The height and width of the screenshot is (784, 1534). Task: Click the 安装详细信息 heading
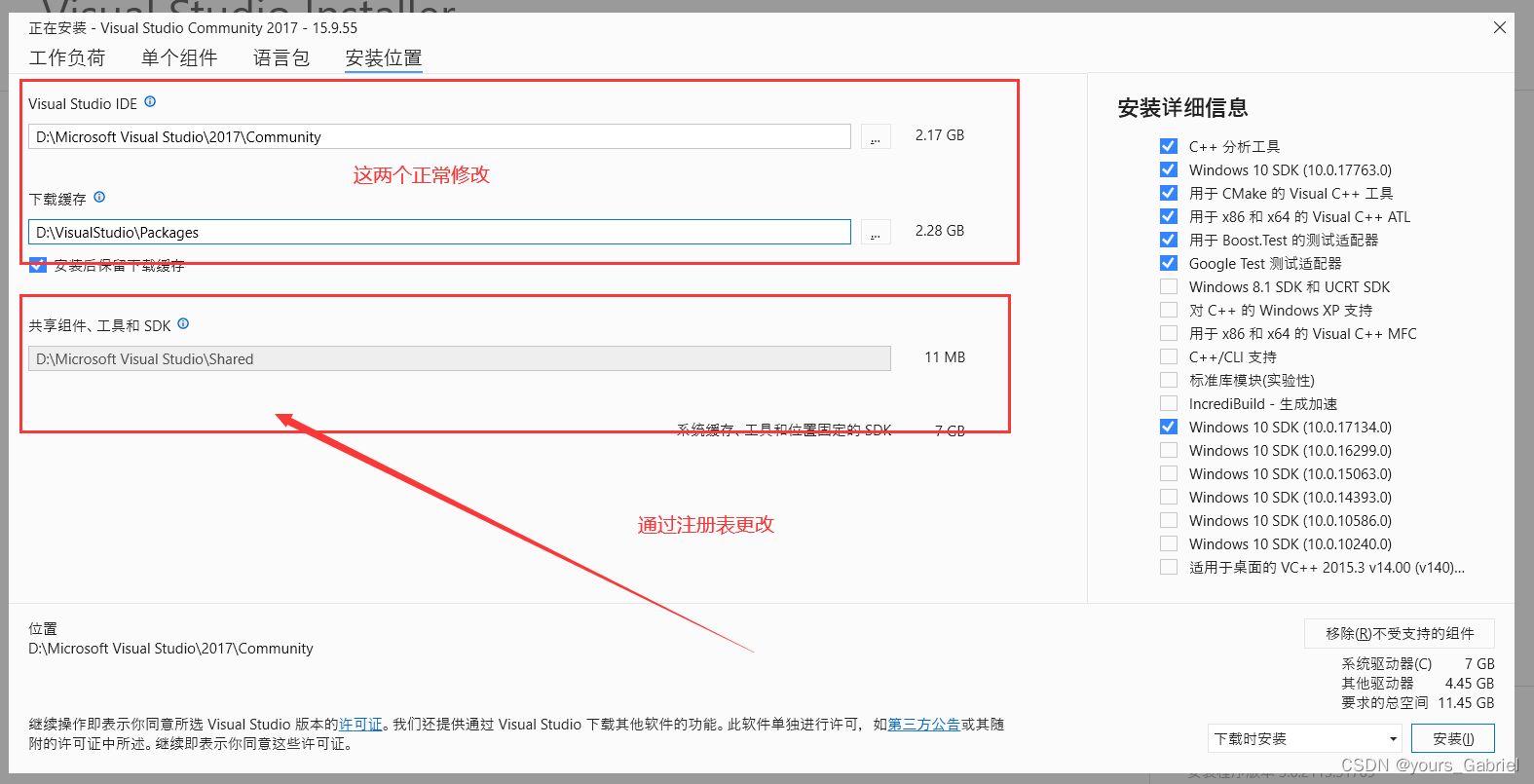[x=1182, y=107]
